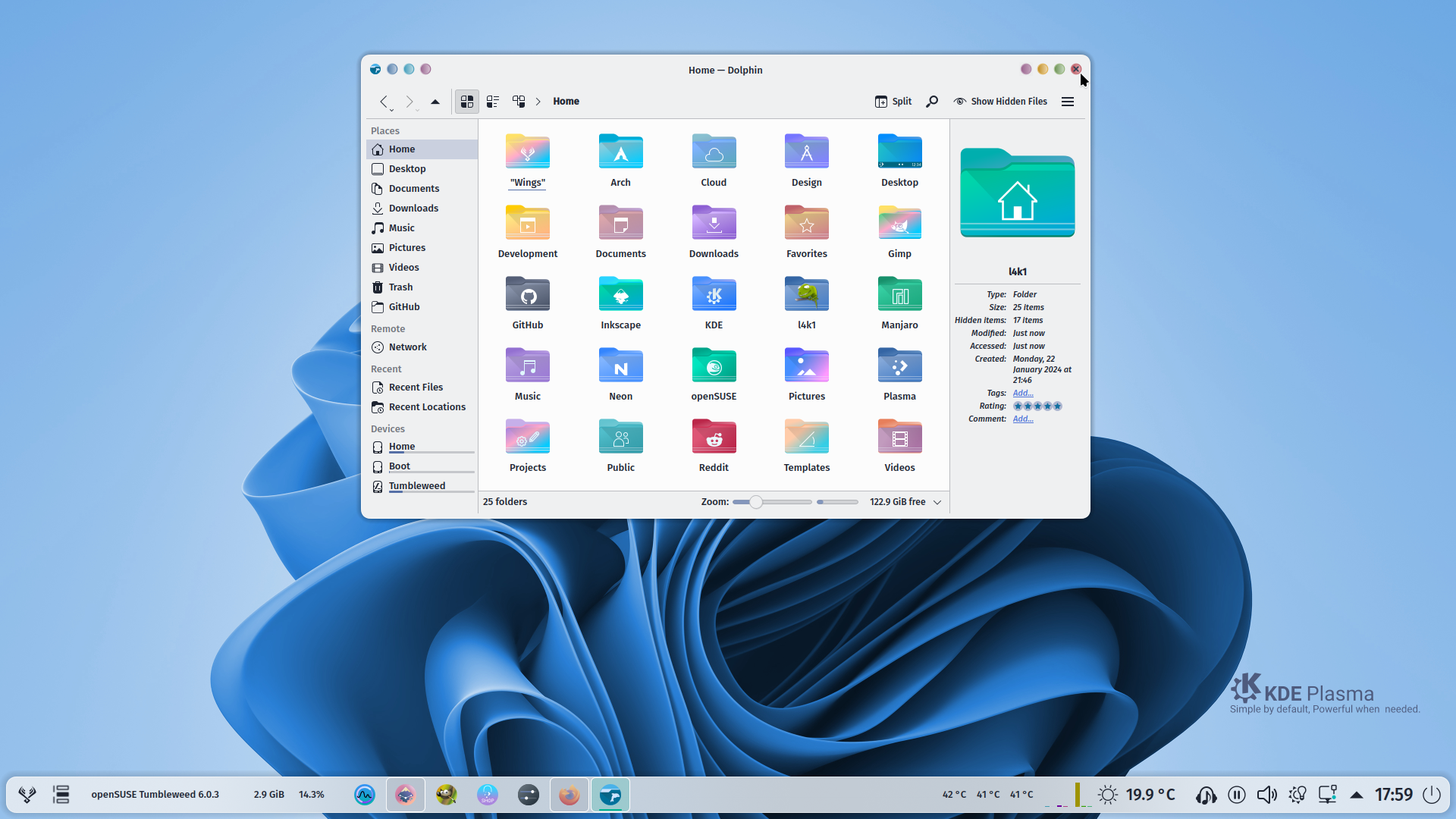The image size is (1456, 819).
Task: Open Trash in sidebar
Action: [422, 287]
